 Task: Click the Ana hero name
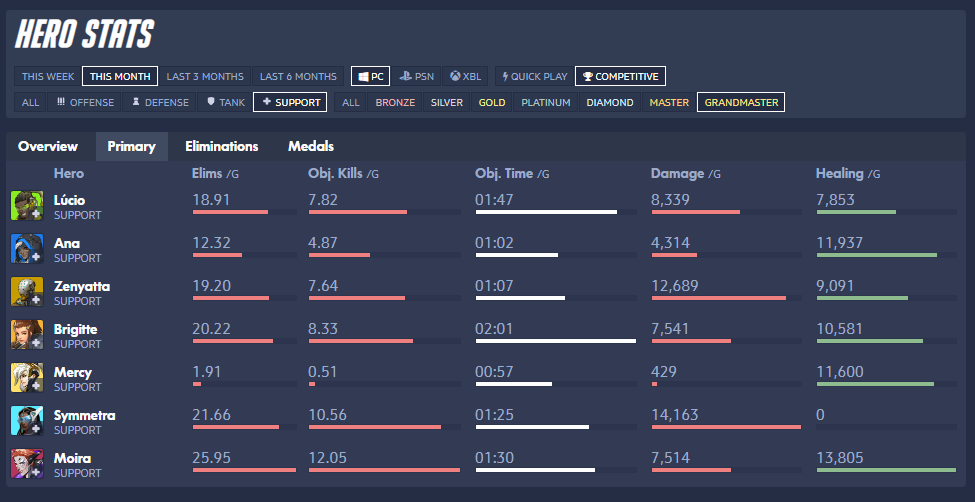(x=67, y=243)
